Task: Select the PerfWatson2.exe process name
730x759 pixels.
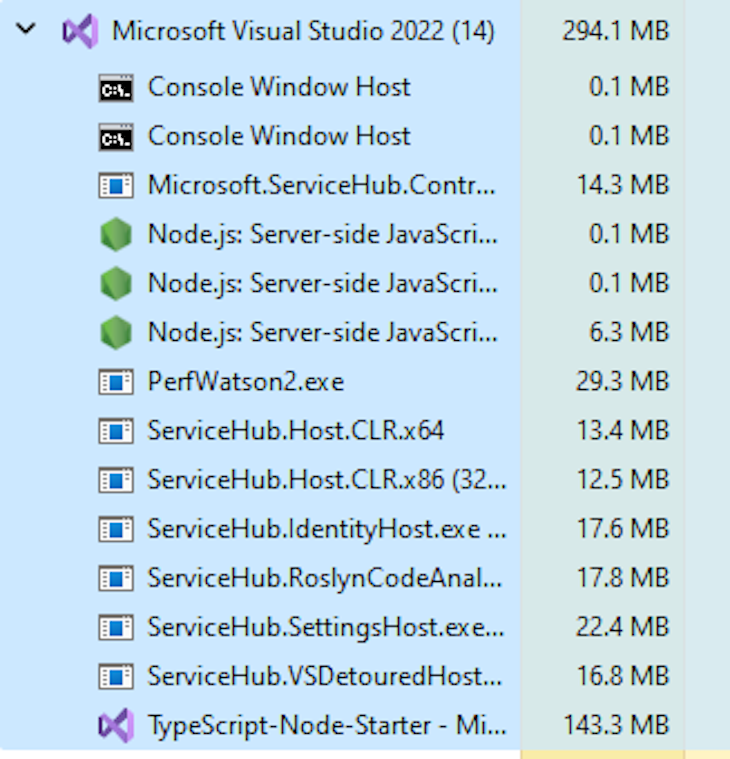Action: pyautogui.click(x=246, y=382)
